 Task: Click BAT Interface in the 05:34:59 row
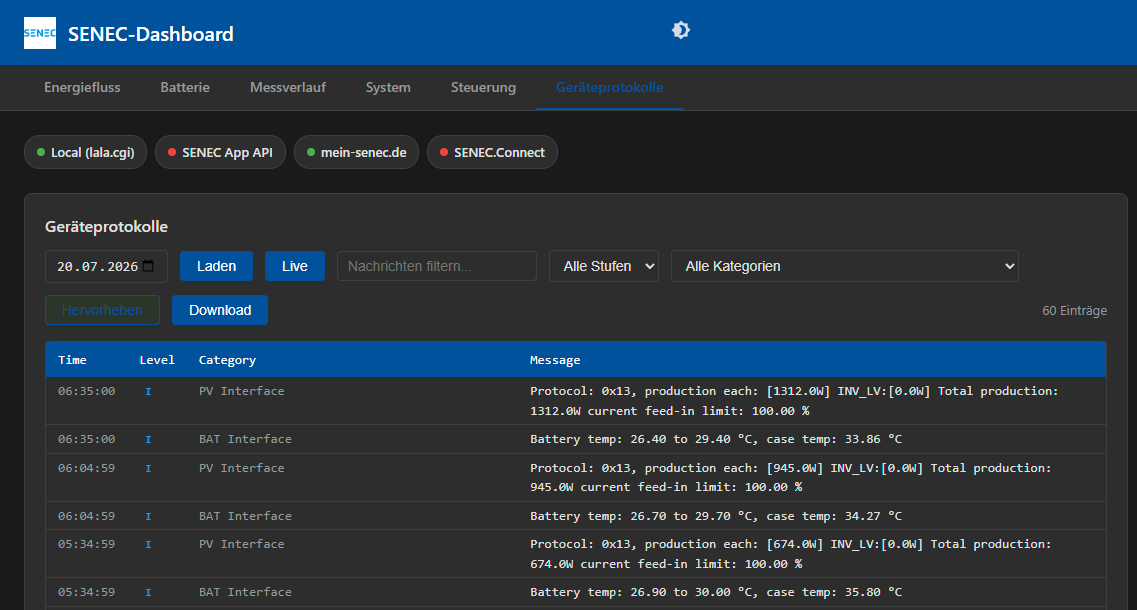pyautogui.click(x=245, y=593)
